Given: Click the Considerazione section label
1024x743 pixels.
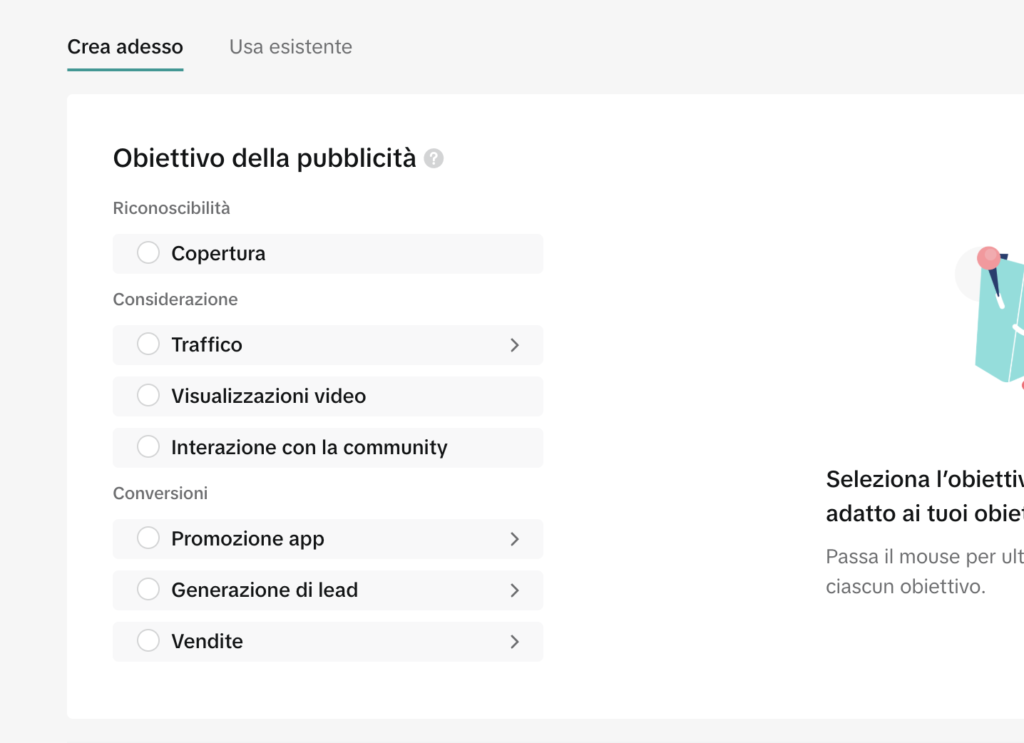Looking at the screenshot, I should pos(175,299).
